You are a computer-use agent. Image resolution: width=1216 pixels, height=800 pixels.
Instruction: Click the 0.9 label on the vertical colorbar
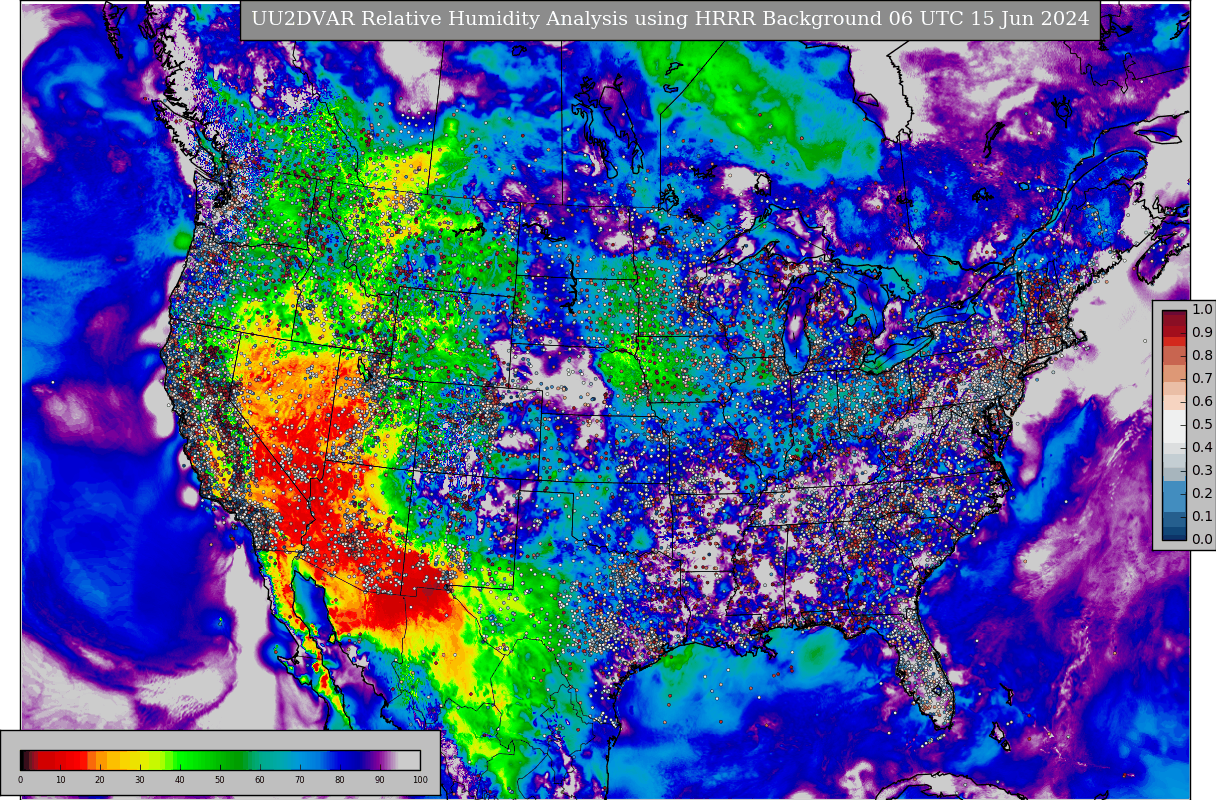click(x=1202, y=333)
